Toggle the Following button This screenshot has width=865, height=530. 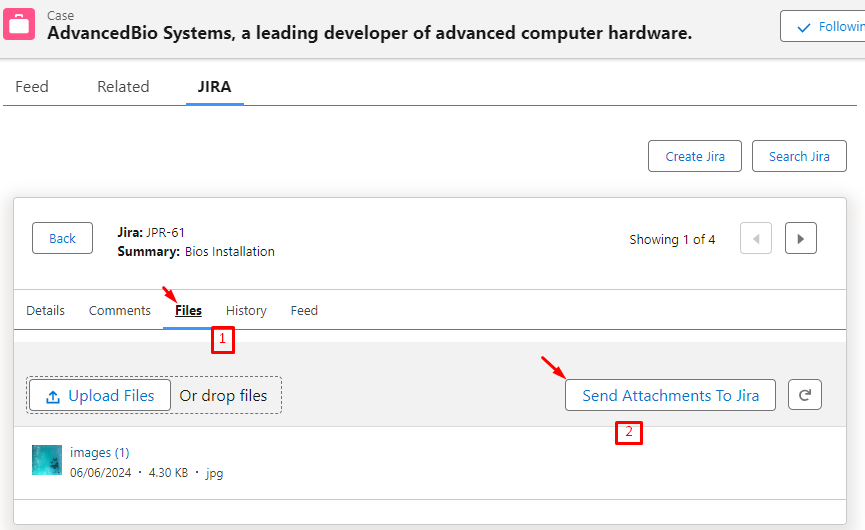pos(825,26)
